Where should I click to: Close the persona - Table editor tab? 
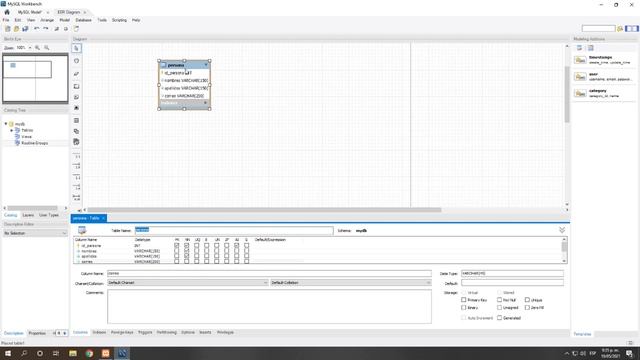pos(104,218)
